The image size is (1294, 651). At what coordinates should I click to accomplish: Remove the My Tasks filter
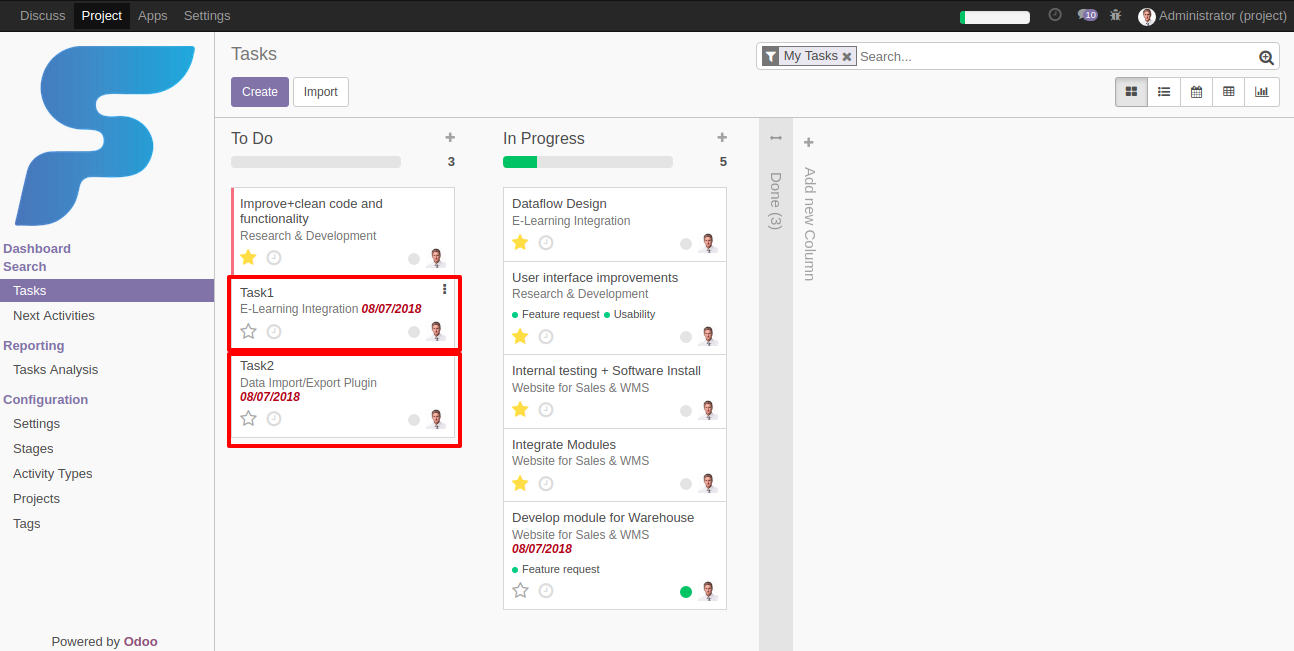coord(847,57)
